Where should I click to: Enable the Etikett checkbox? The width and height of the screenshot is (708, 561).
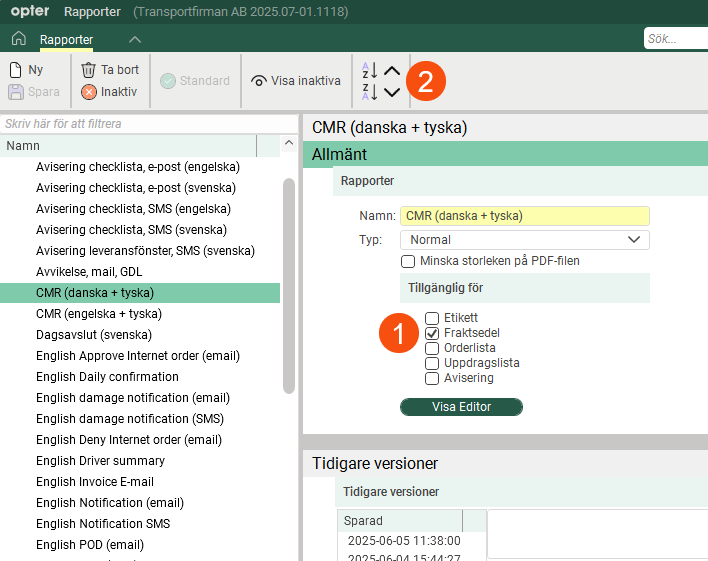point(433,318)
